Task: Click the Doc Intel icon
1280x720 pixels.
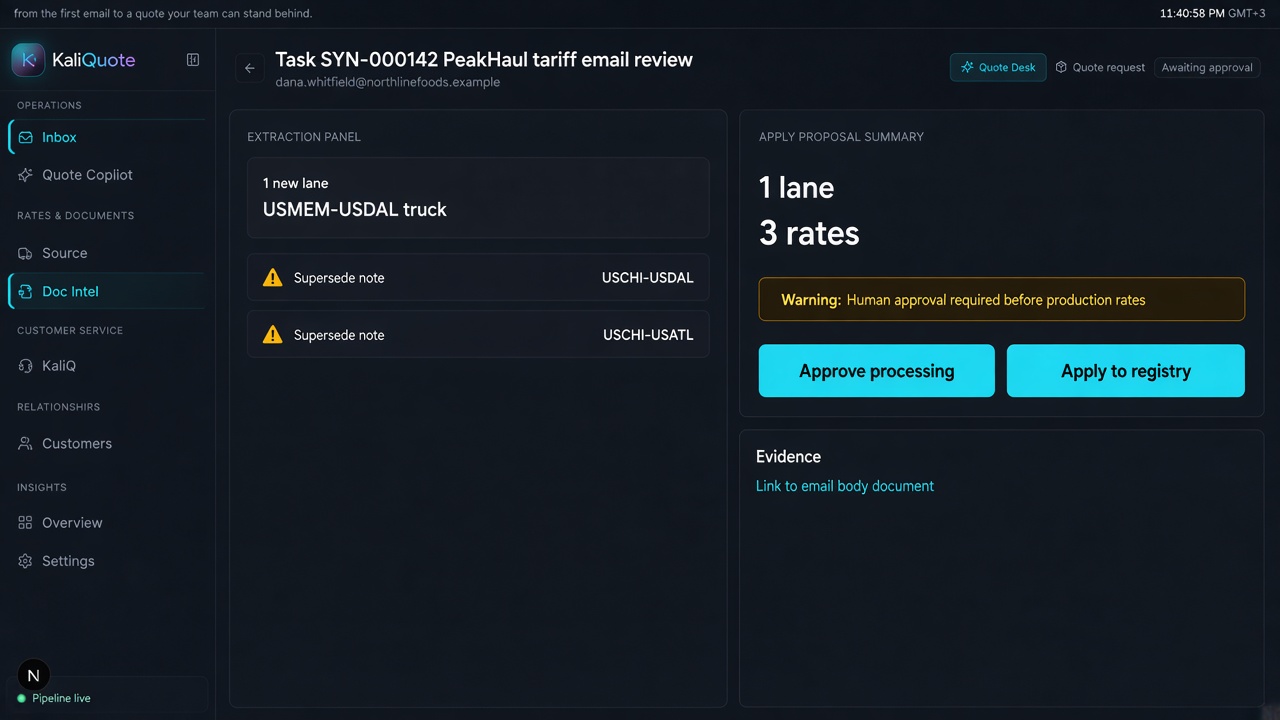Action: coord(26,291)
